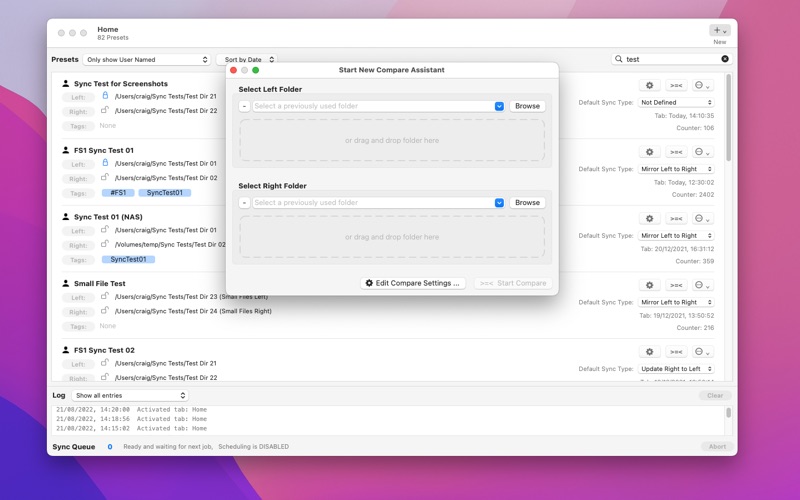Click the Small File Test preset title
Screen dimensions: 800x500
[99, 283]
